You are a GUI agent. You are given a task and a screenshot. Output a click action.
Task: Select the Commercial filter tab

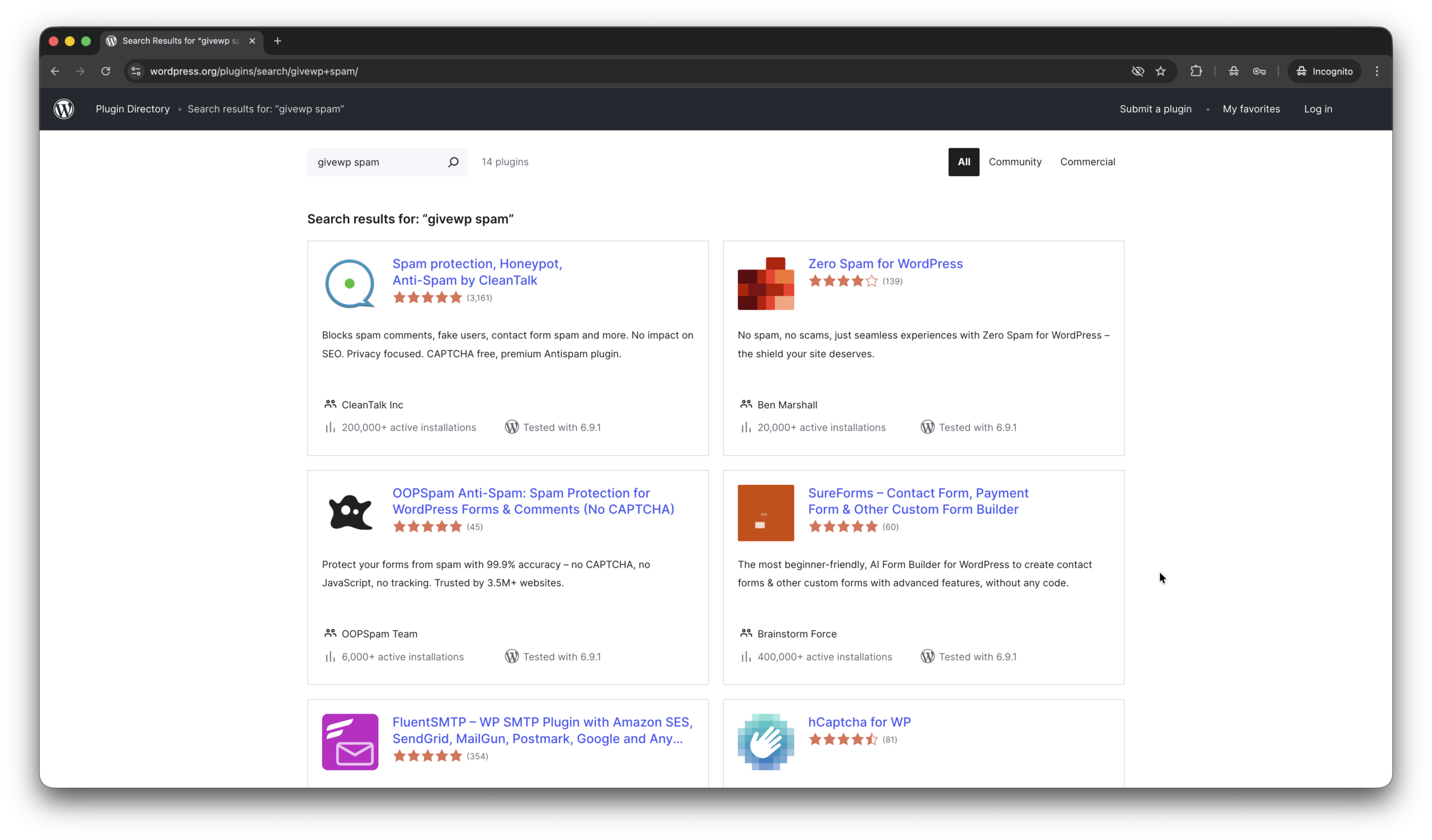[1087, 162]
